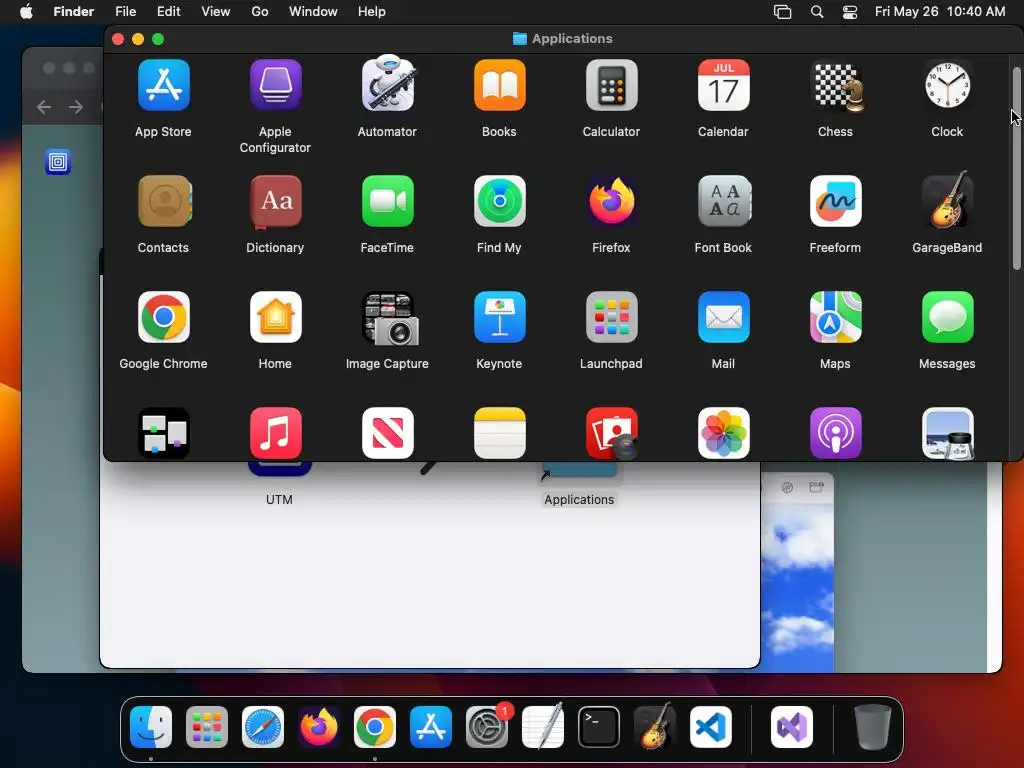Image resolution: width=1024 pixels, height=768 pixels.
Task: Launch Firefox from the Dock
Action: 319,727
